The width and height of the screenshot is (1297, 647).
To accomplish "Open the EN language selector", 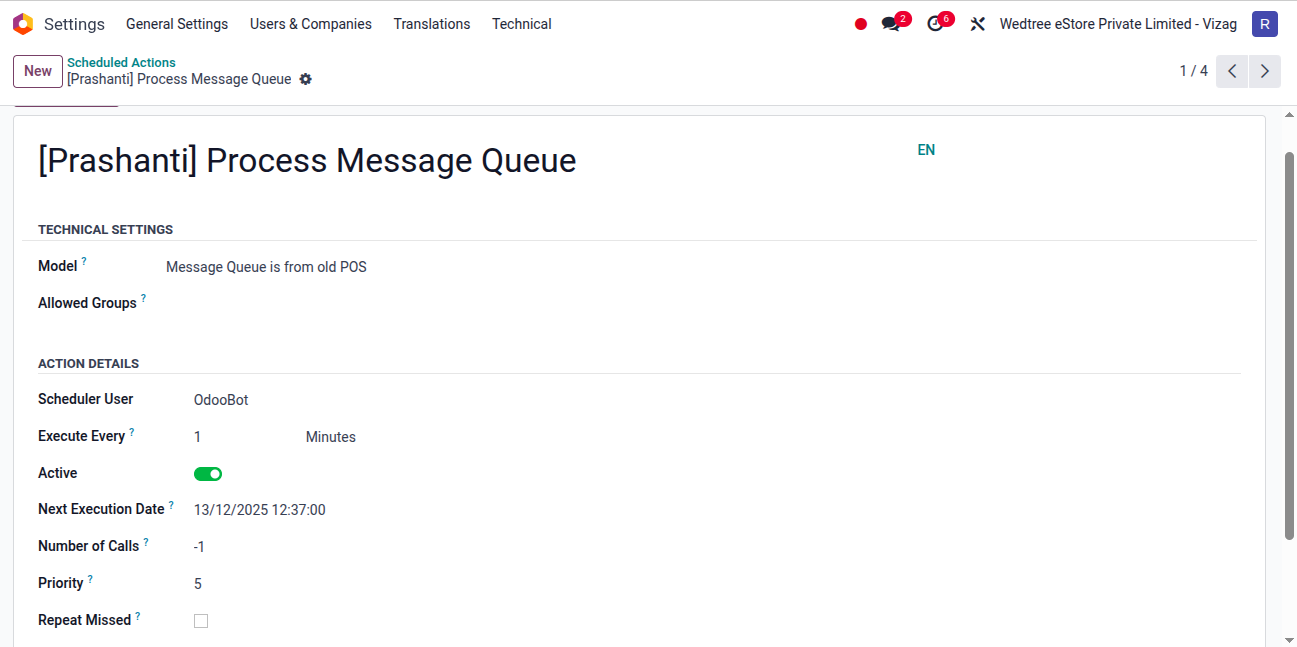I will coord(925,150).
